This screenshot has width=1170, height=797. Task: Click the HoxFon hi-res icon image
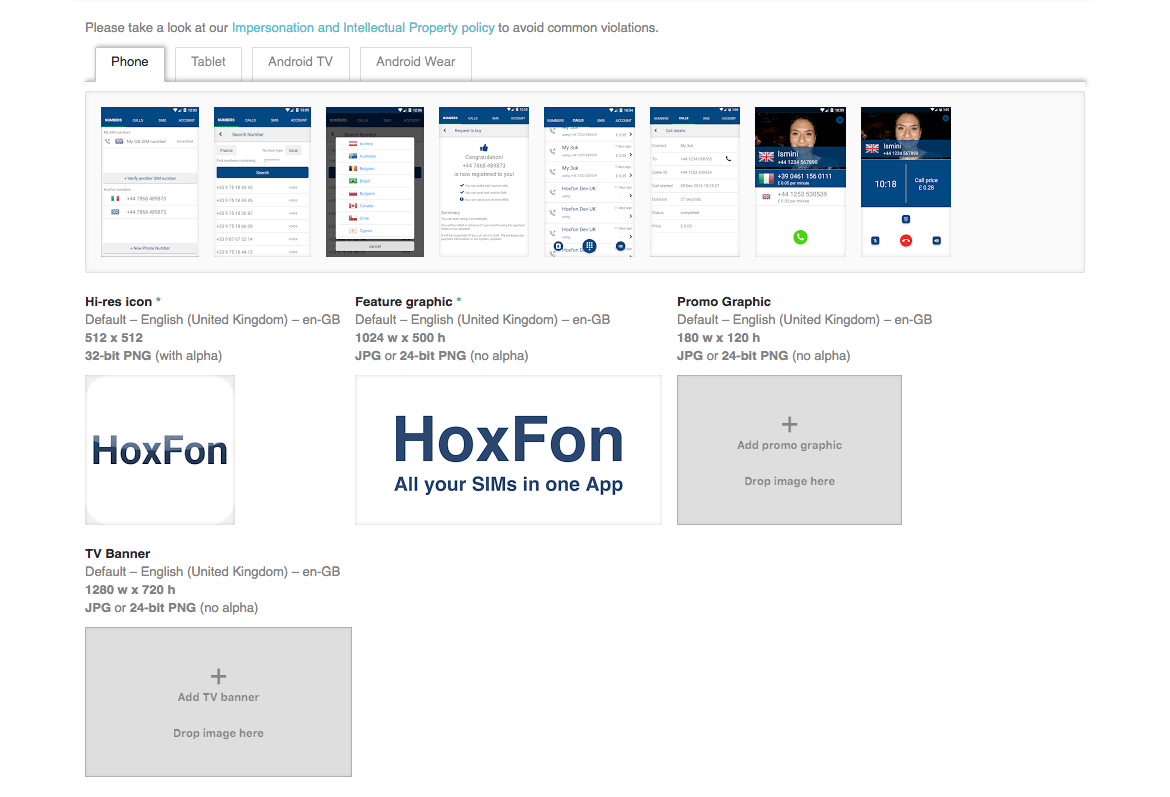click(x=160, y=450)
